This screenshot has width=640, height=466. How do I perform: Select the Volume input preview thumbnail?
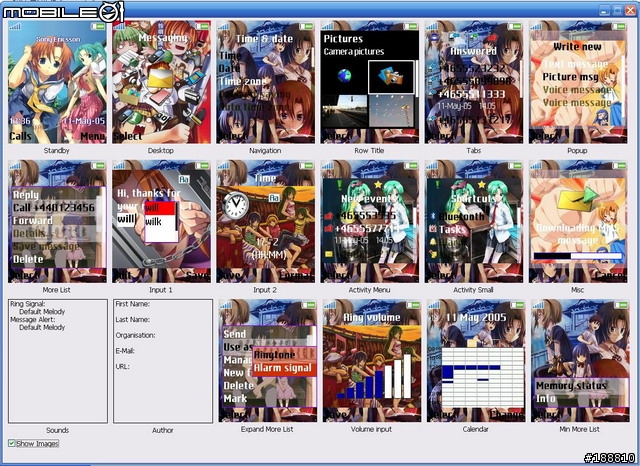pos(372,361)
